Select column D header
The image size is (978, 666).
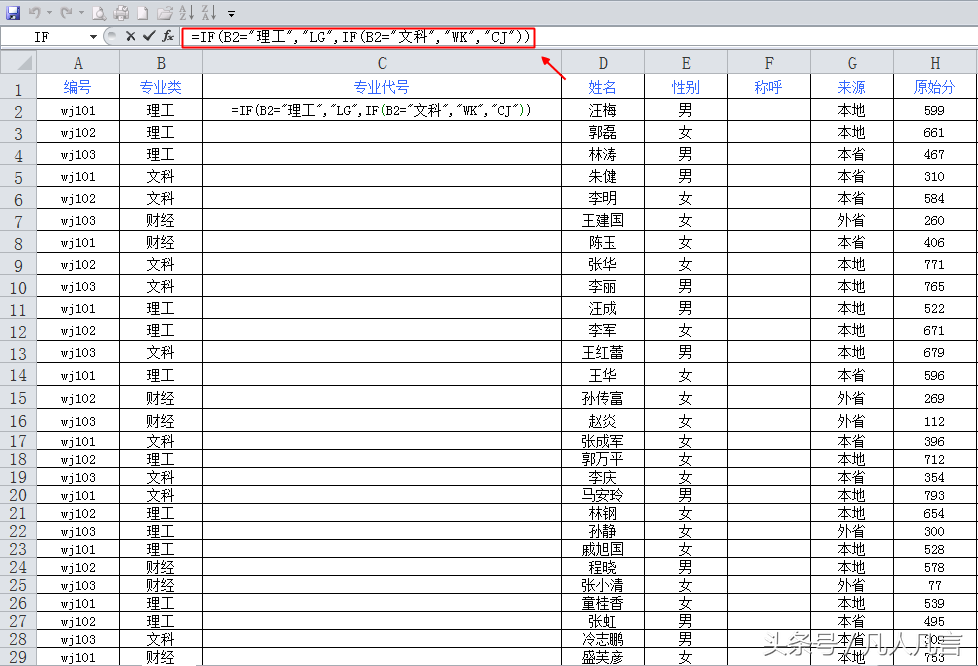(x=603, y=62)
